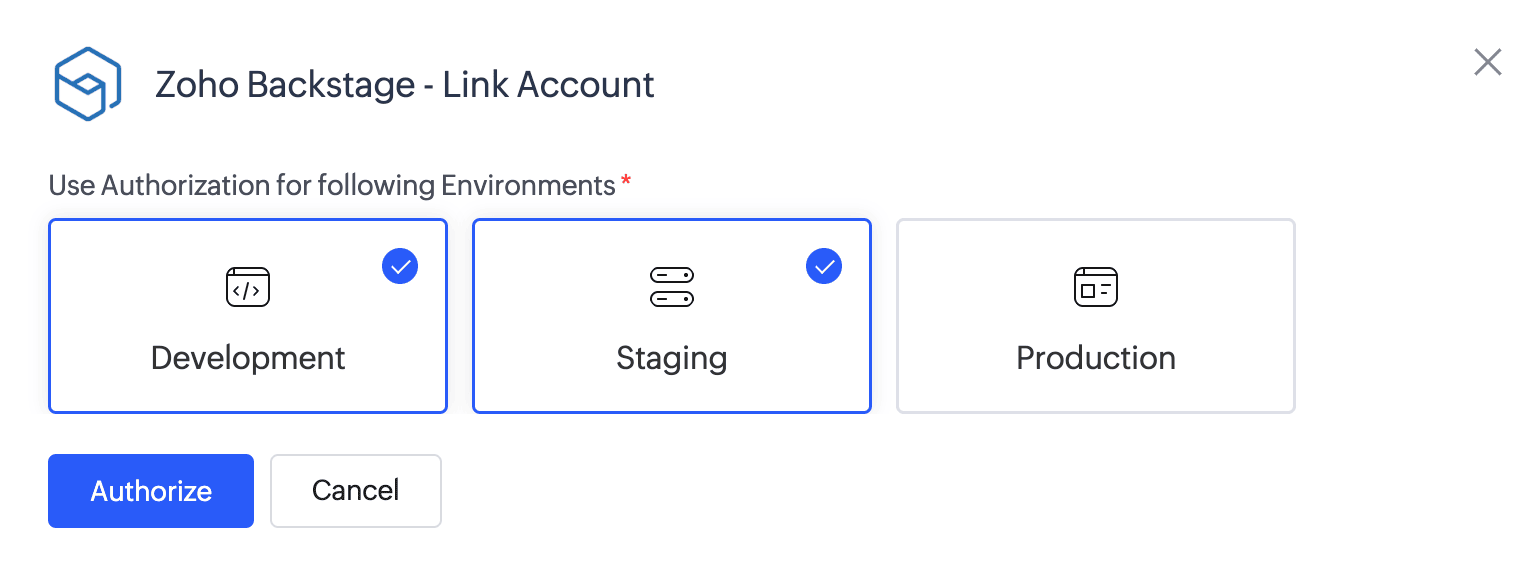Click the "Production" text label
The height and width of the screenshot is (572, 1538).
point(1095,358)
